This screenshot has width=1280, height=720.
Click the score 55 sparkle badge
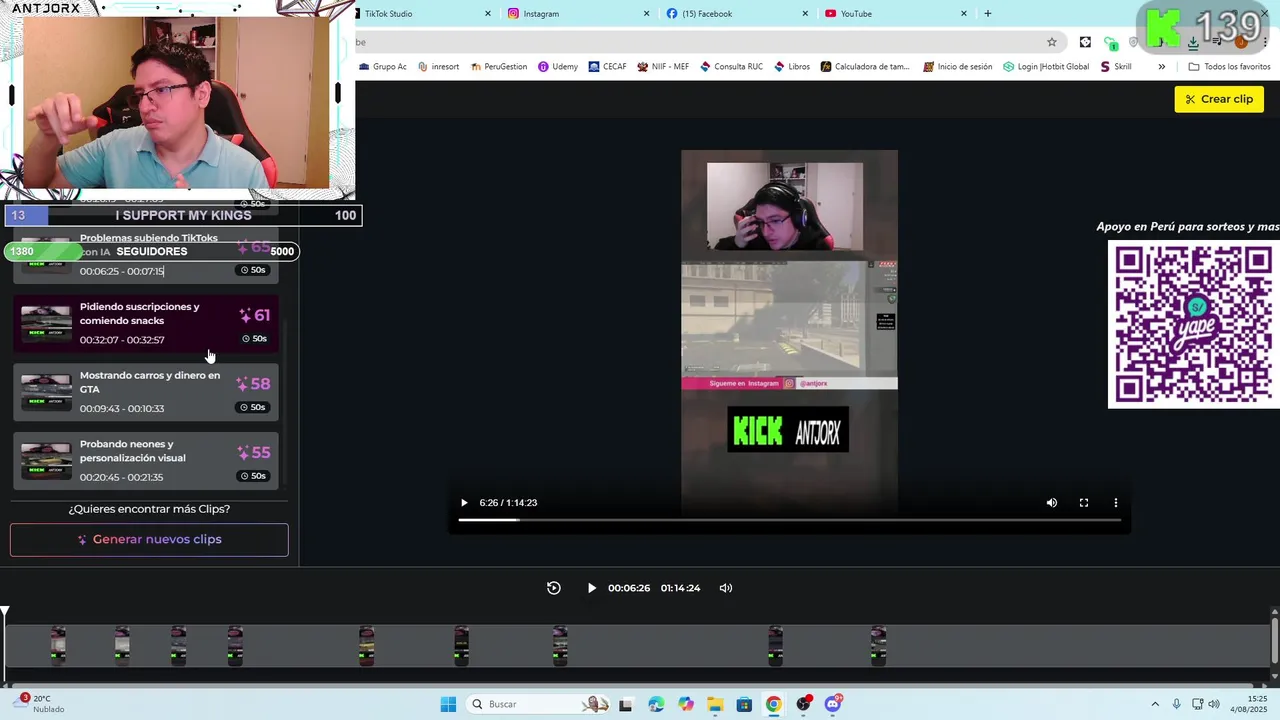coord(254,452)
